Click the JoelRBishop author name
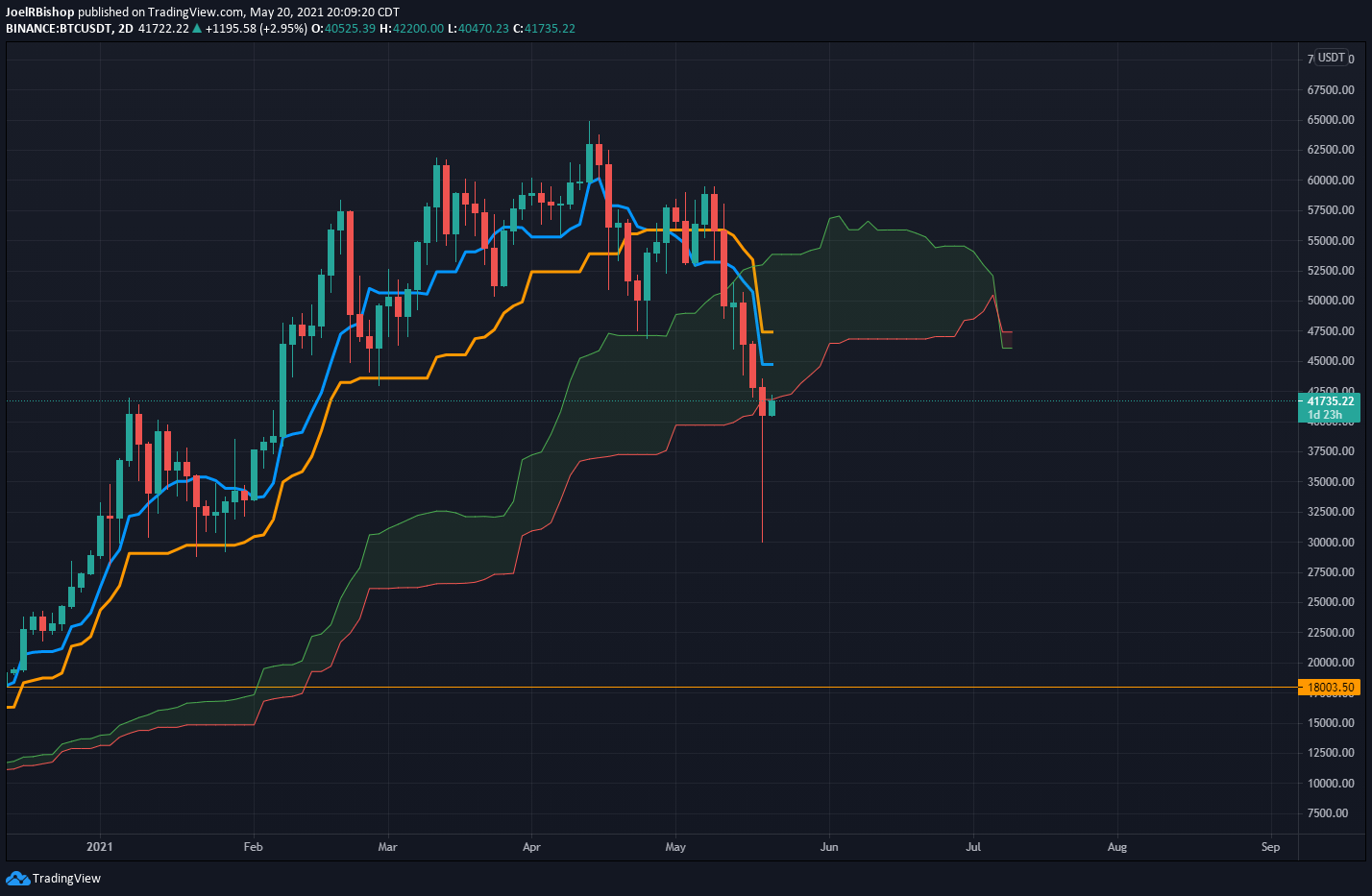The width and height of the screenshot is (1372, 896). pos(40,12)
